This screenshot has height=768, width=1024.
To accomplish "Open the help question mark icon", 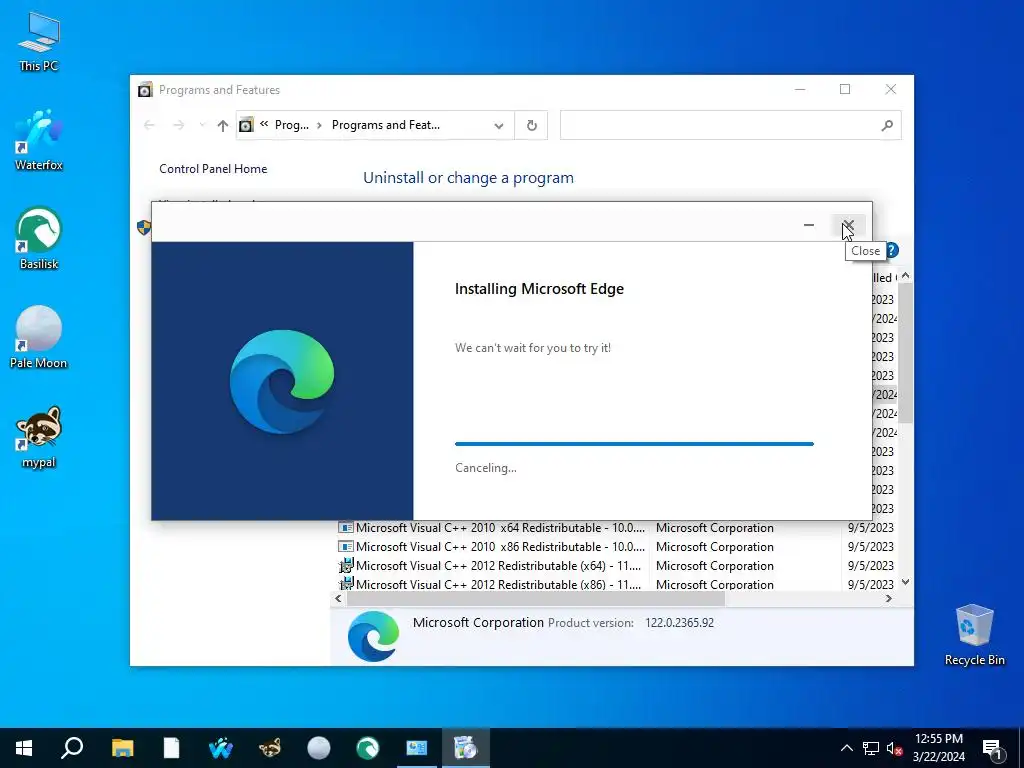I will tap(892, 250).
